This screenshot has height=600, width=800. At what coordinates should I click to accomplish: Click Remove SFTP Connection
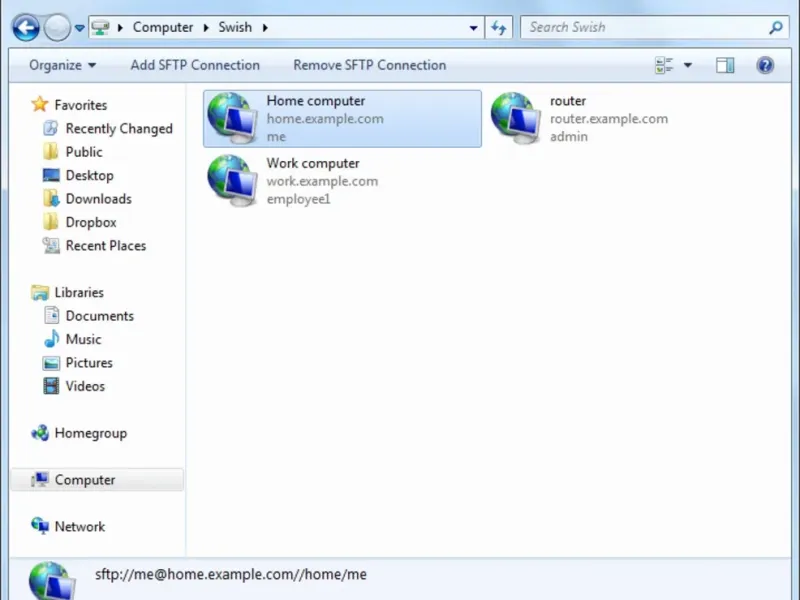pyautogui.click(x=370, y=65)
